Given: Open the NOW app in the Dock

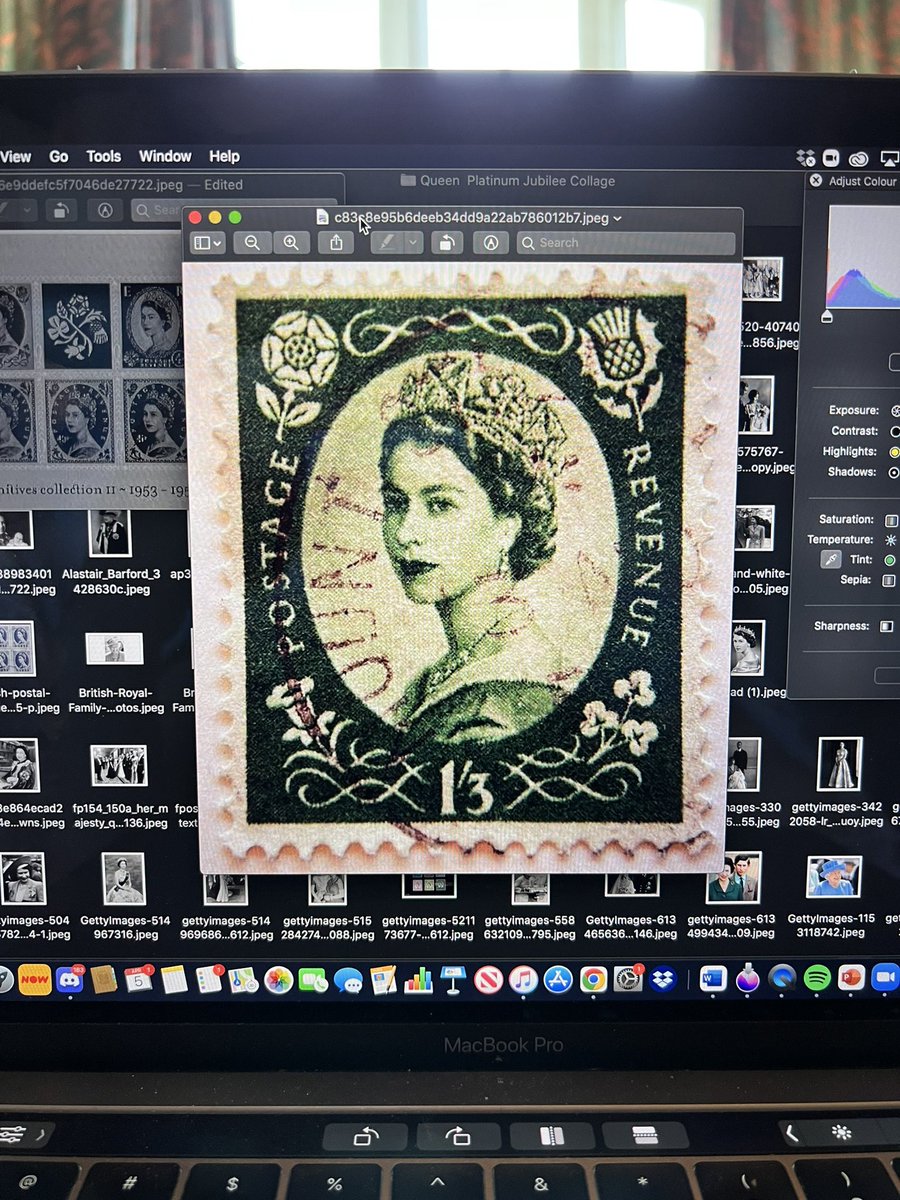Looking at the screenshot, I should (x=35, y=979).
